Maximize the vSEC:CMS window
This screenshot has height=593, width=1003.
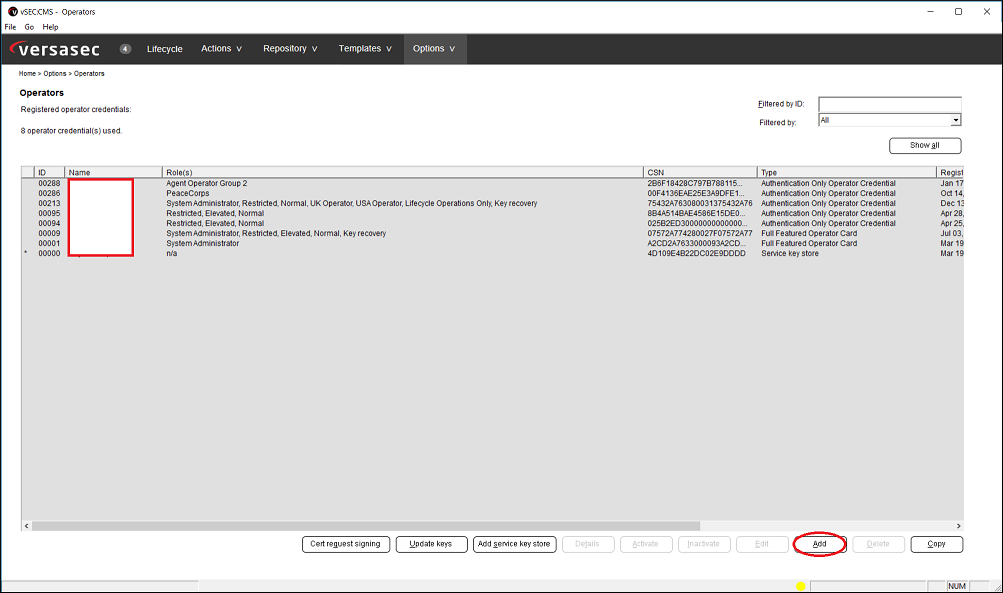pyautogui.click(x=958, y=12)
